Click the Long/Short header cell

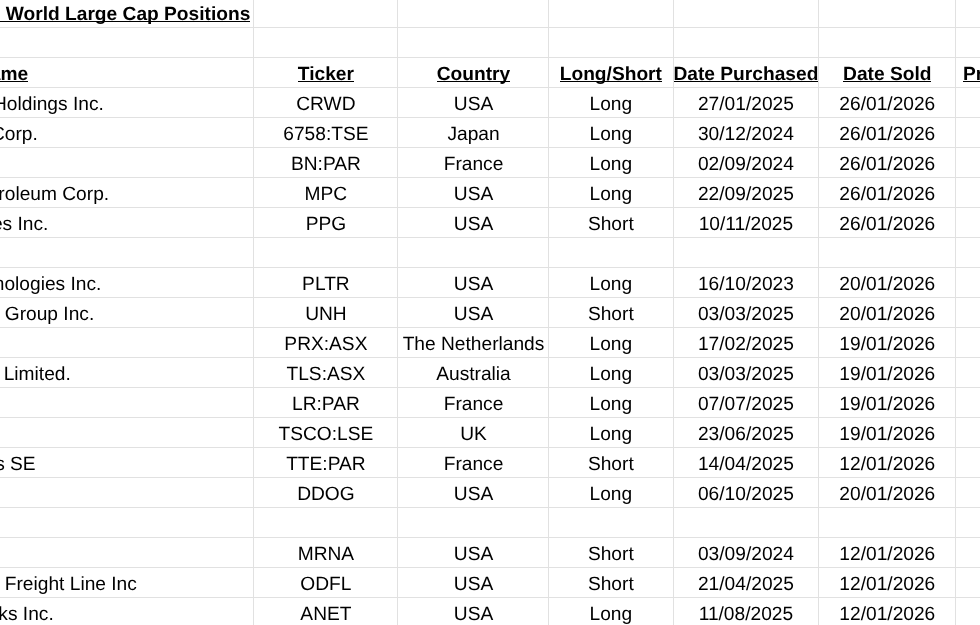pyautogui.click(x=610, y=74)
